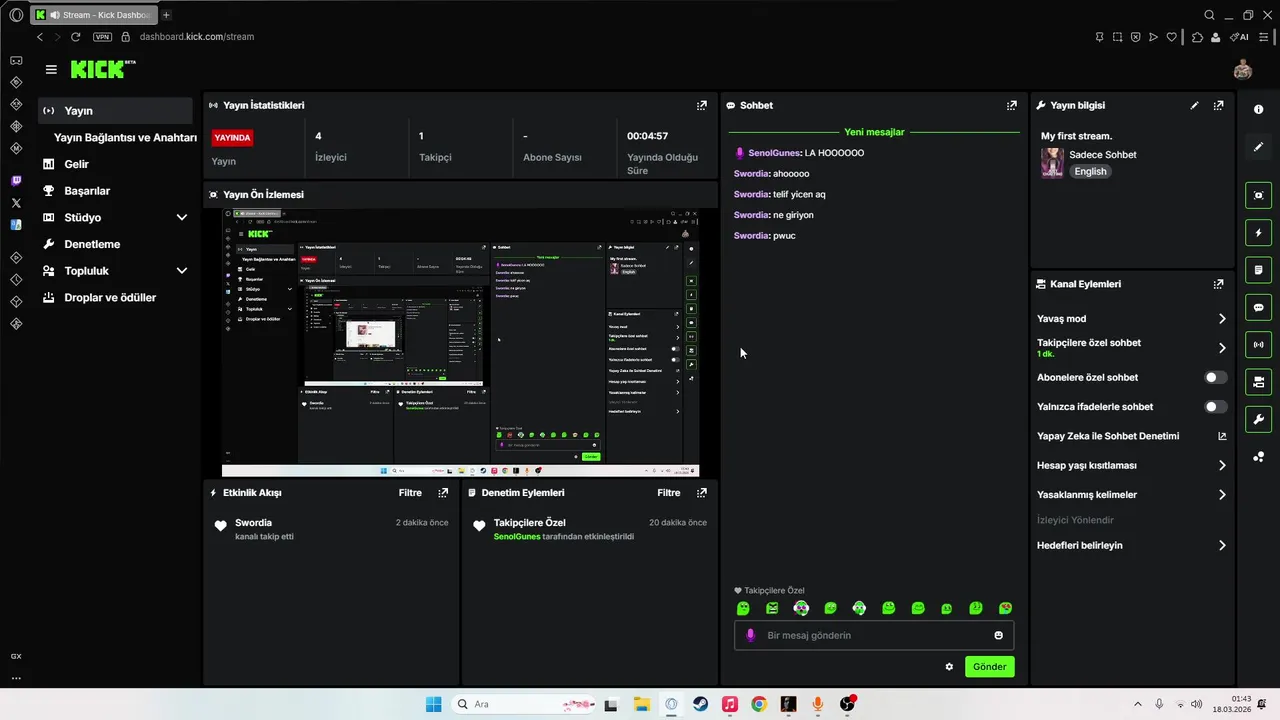This screenshot has width=1280, height=720.
Task: Toggle the broadcast signal widget icon
Action: click(x=1258, y=345)
